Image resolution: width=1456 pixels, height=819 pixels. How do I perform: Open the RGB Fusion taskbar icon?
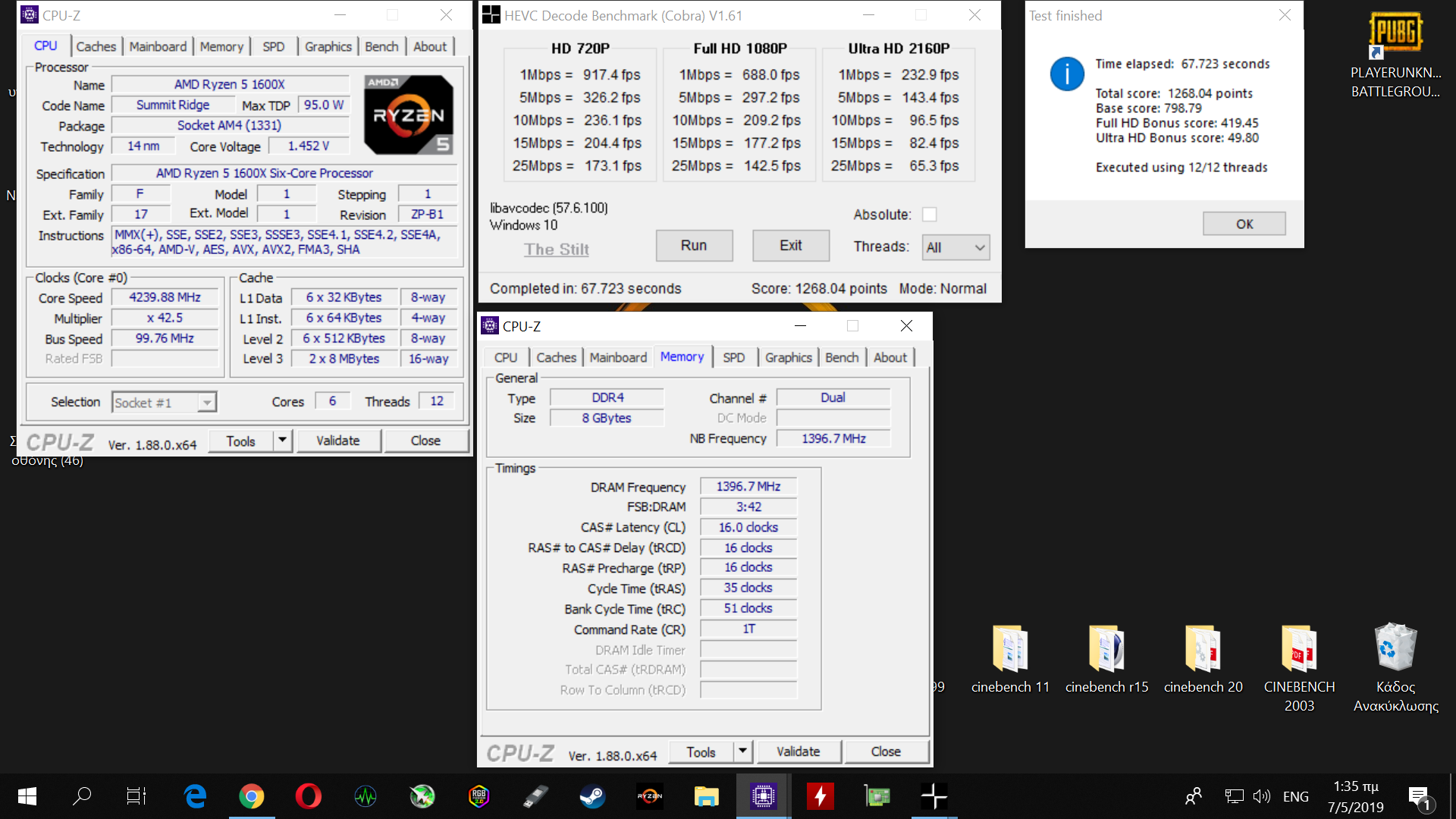click(x=479, y=796)
